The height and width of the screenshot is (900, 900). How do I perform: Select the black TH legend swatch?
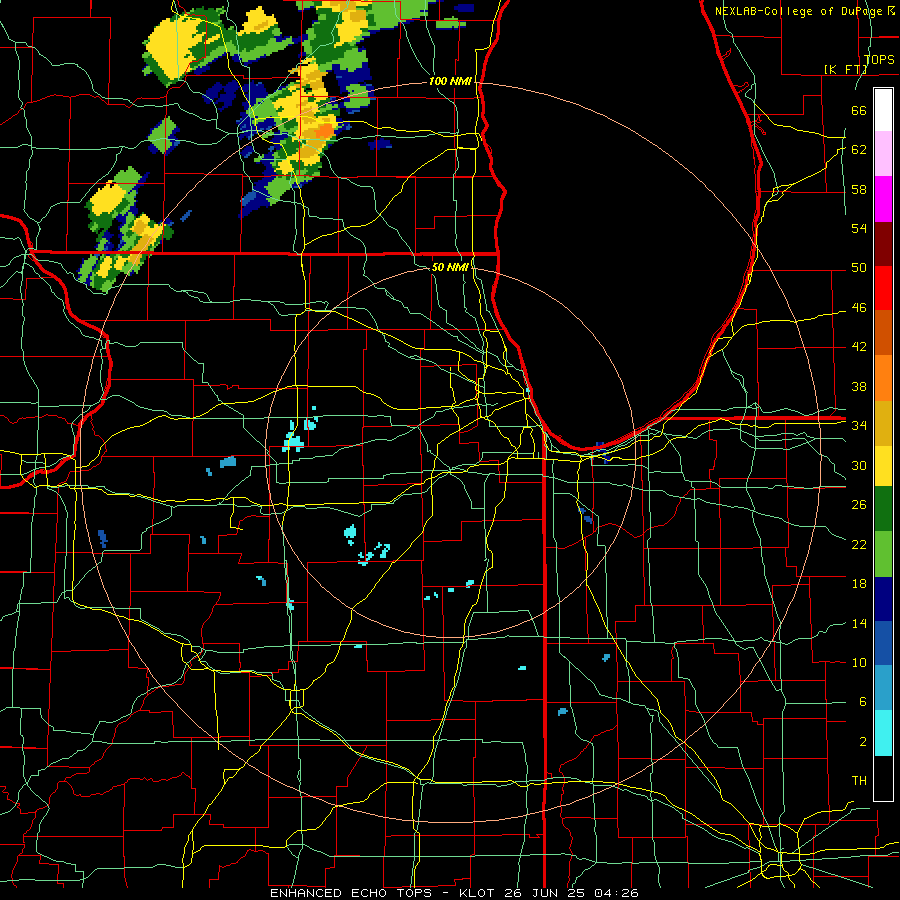[883, 778]
